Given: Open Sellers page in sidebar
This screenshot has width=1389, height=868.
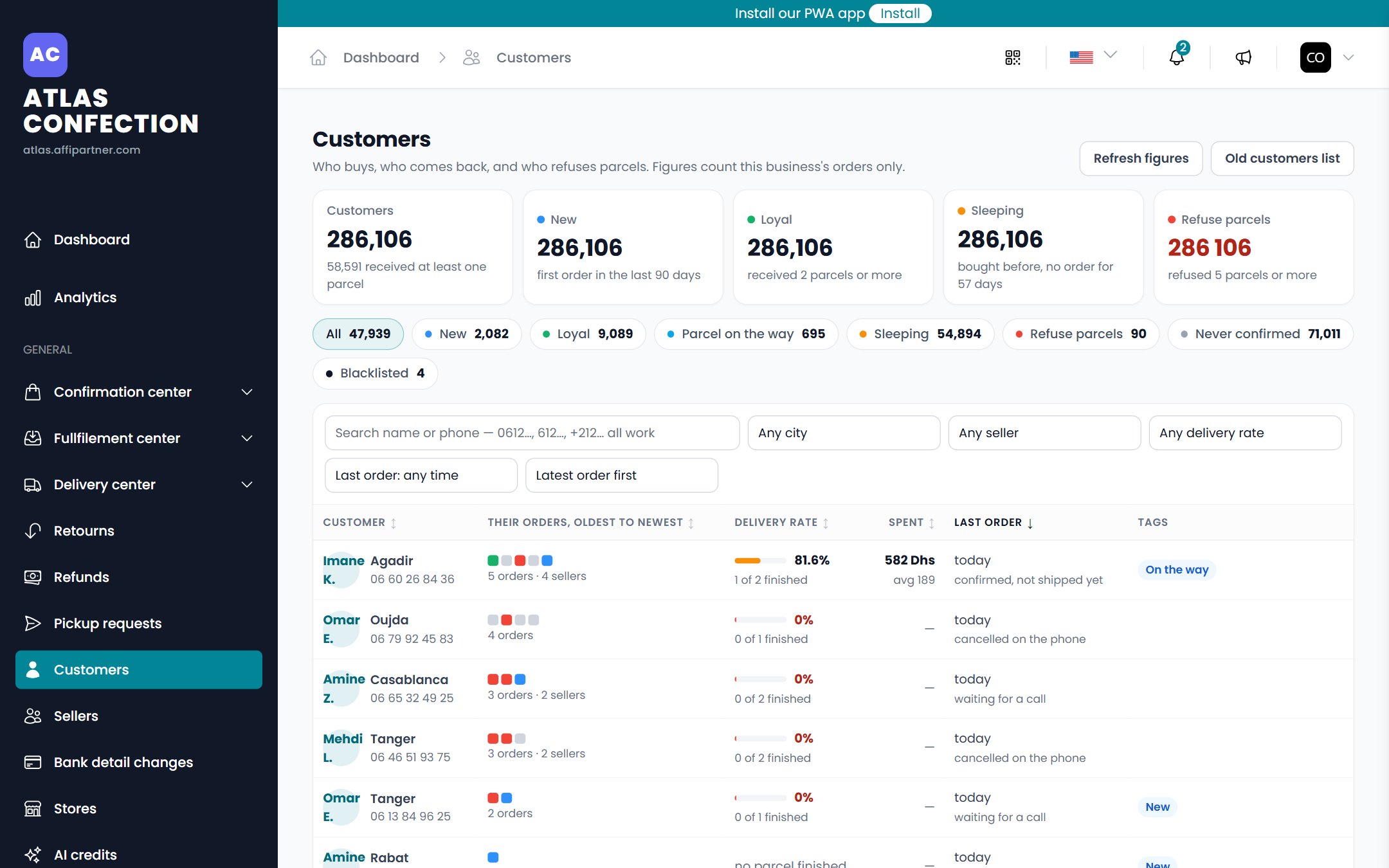Looking at the screenshot, I should click(139, 716).
